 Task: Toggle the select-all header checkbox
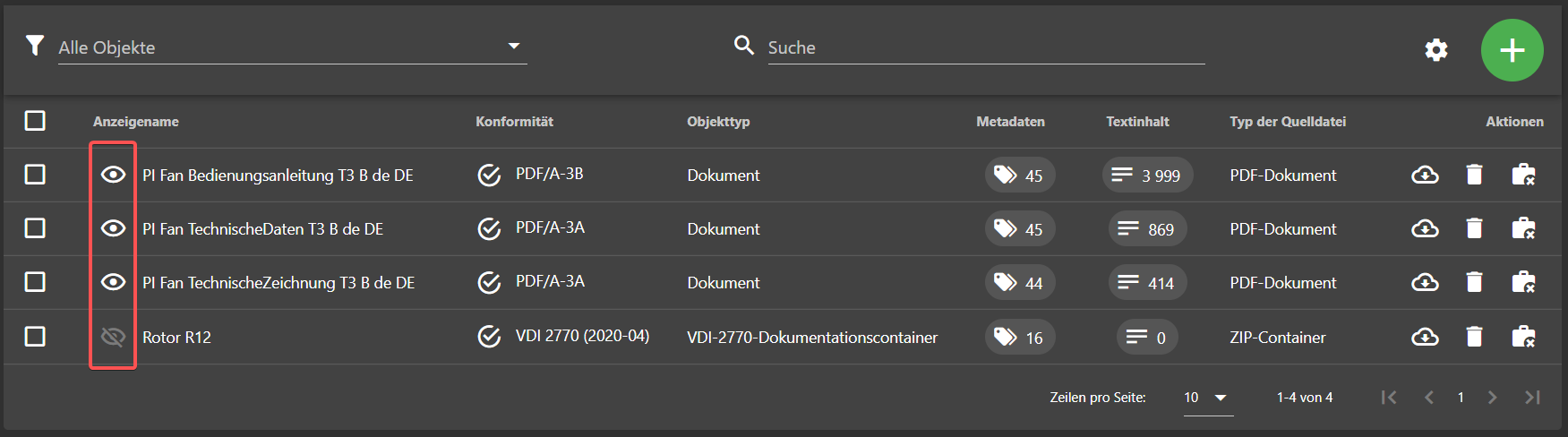pyautogui.click(x=35, y=120)
